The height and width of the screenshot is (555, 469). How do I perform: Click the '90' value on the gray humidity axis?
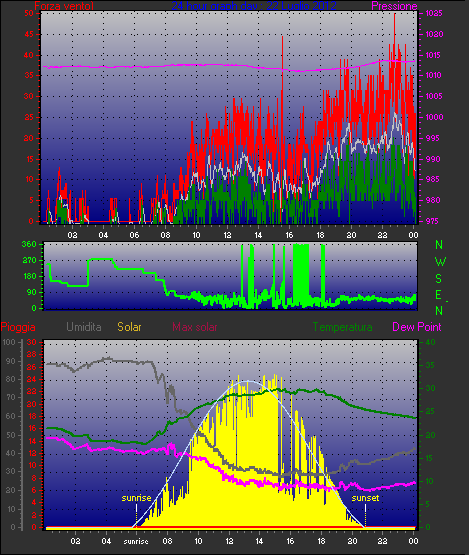11,361
